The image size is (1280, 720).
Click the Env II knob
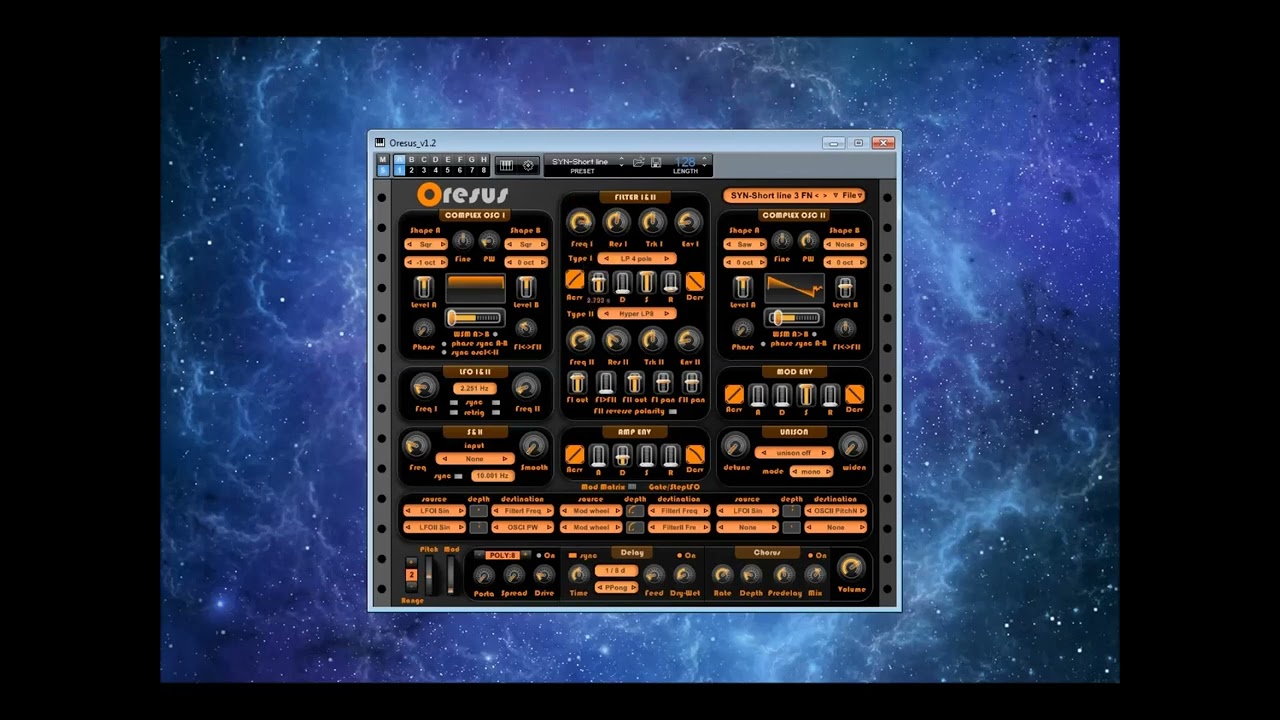pyautogui.click(x=689, y=340)
